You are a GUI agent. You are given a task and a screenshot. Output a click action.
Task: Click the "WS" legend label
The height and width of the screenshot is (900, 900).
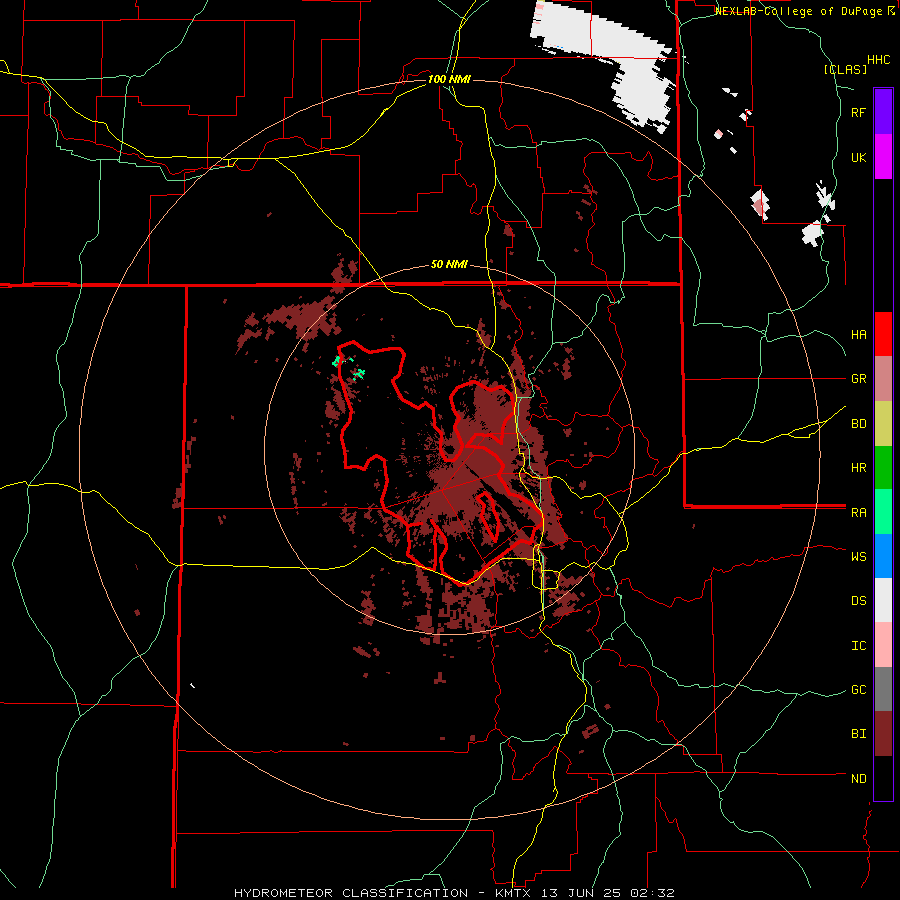(x=858, y=557)
